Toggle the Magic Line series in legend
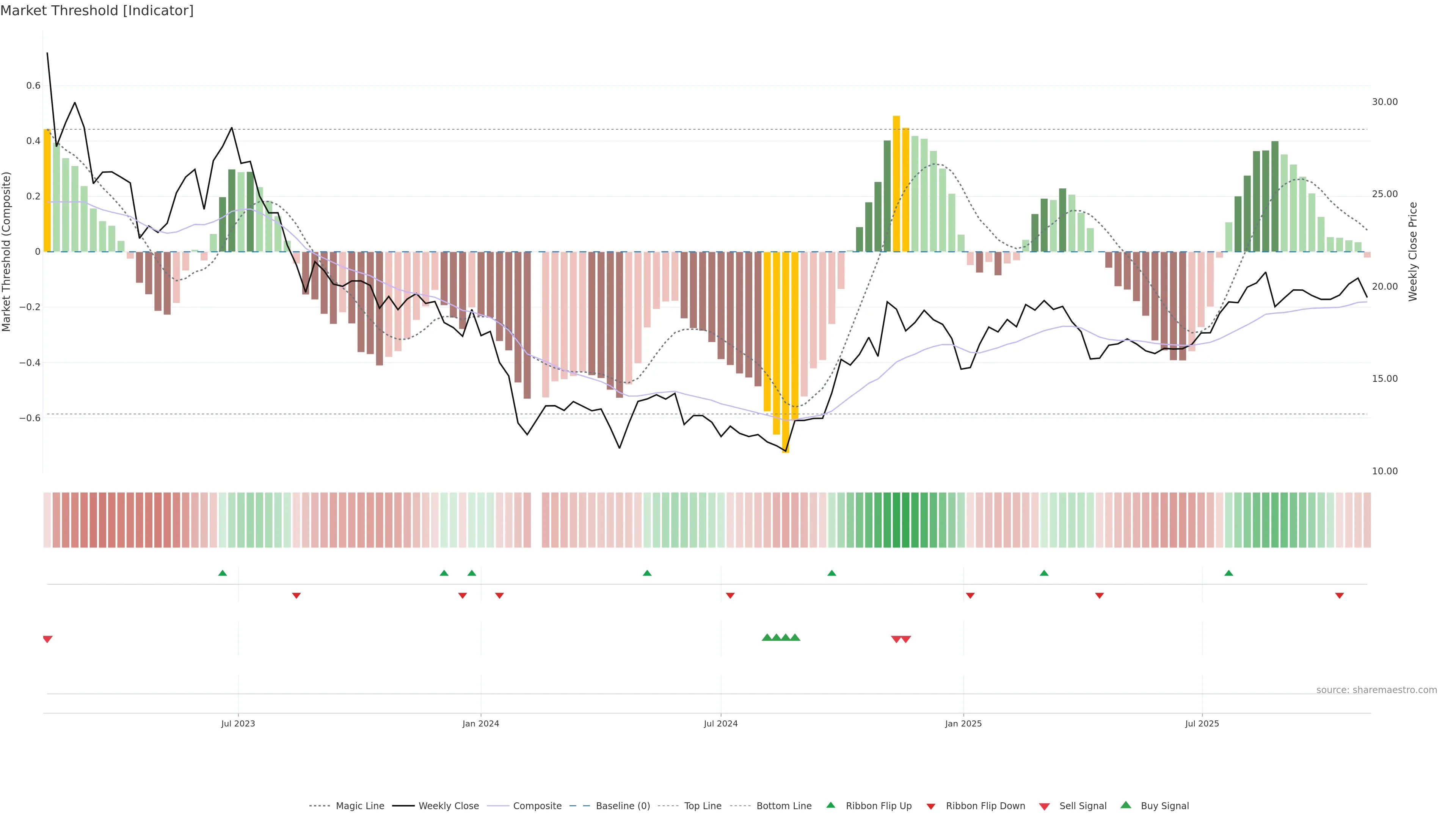 [359, 806]
